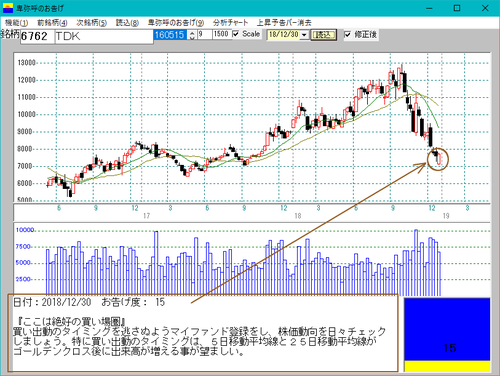Click the year label 17 on time axis
Image resolution: width=500 pixels, height=376 pixels.
pos(146,216)
